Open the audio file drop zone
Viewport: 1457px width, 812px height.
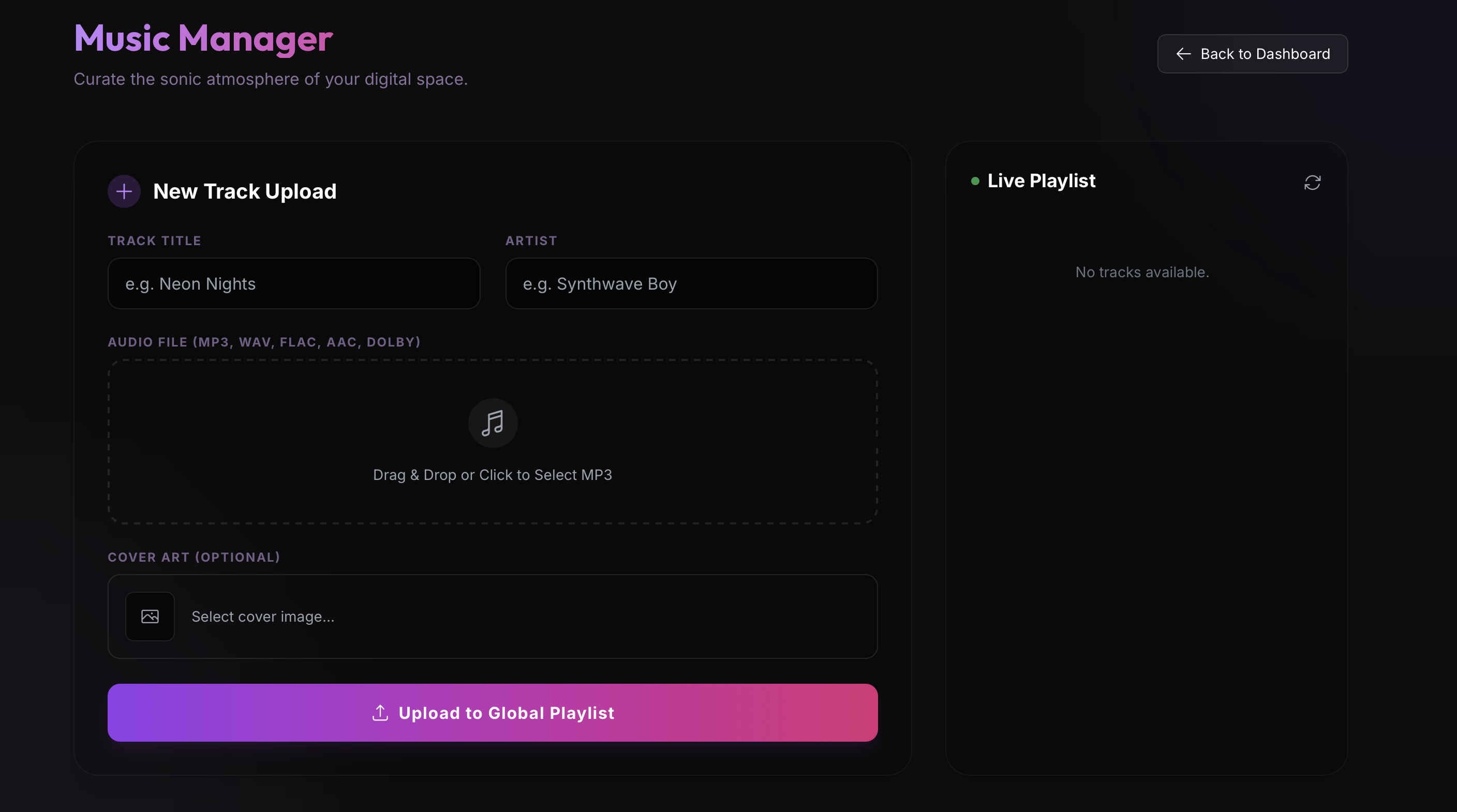pyautogui.click(x=493, y=442)
